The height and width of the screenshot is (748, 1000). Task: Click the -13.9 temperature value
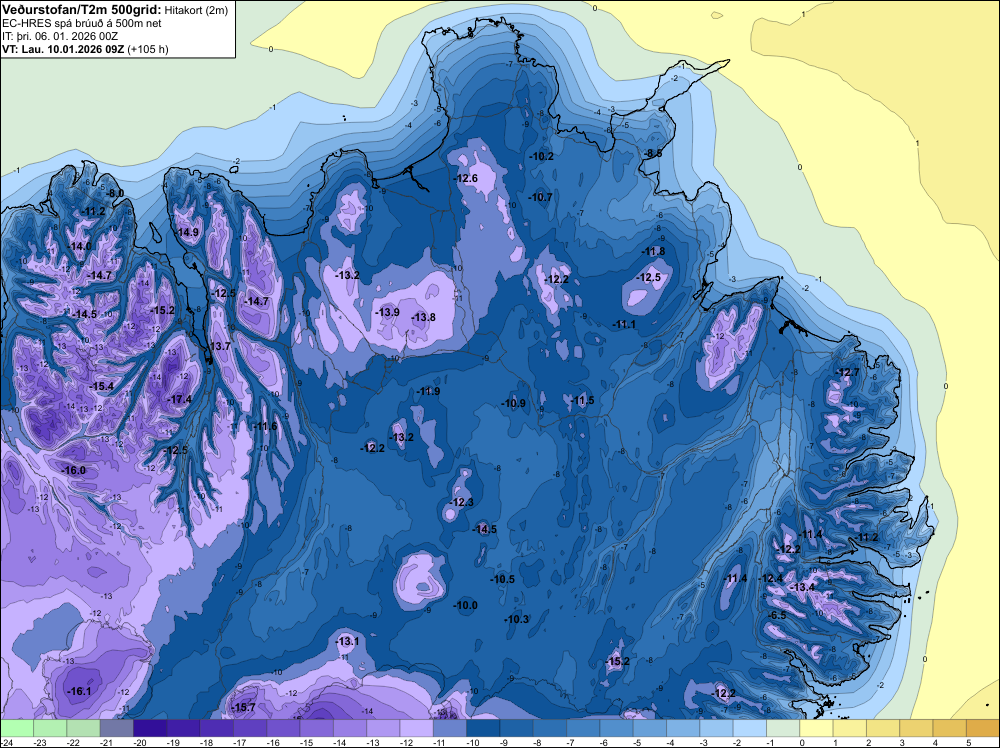coord(387,312)
